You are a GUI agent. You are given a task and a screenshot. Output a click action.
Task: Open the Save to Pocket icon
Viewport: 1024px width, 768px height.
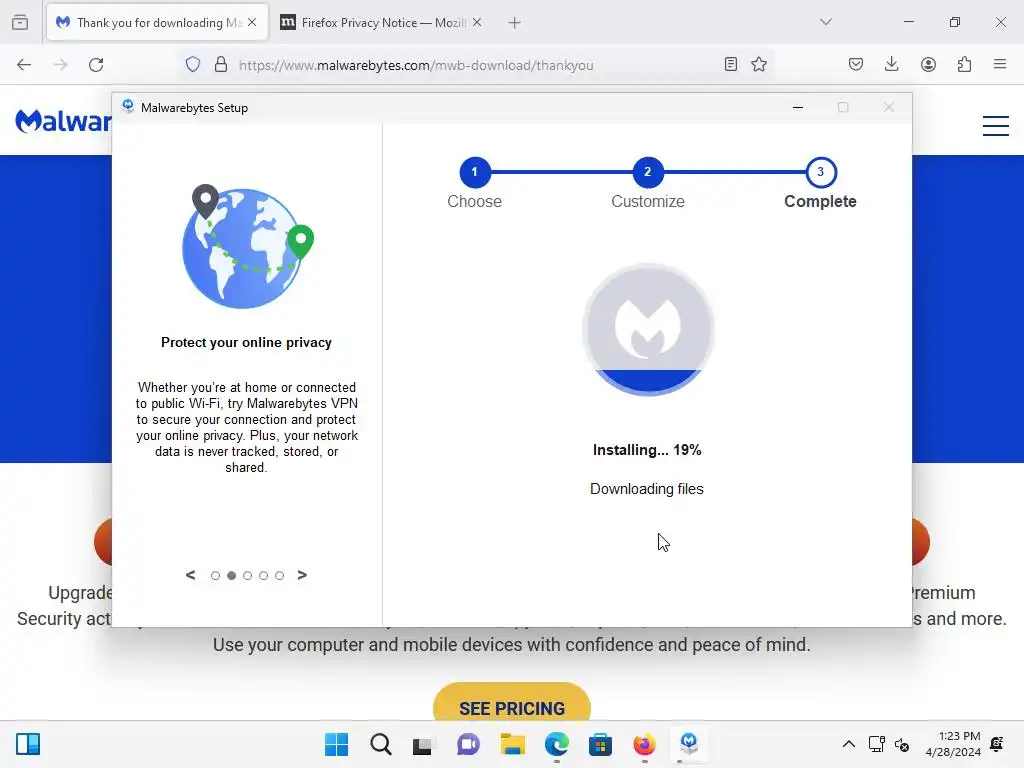click(856, 64)
